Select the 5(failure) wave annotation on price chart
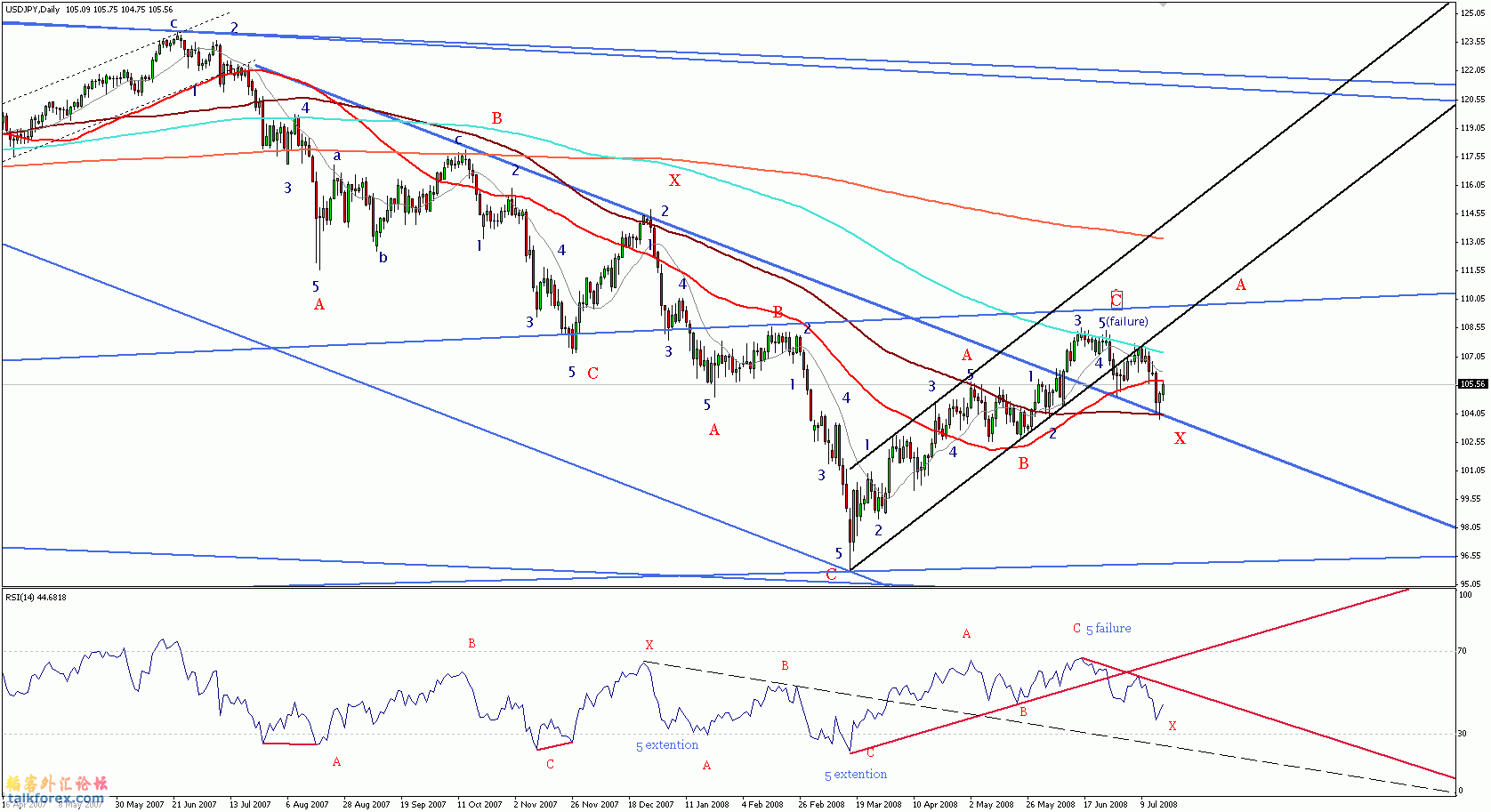This screenshot has width=1491, height=812. coord(1124,322)
